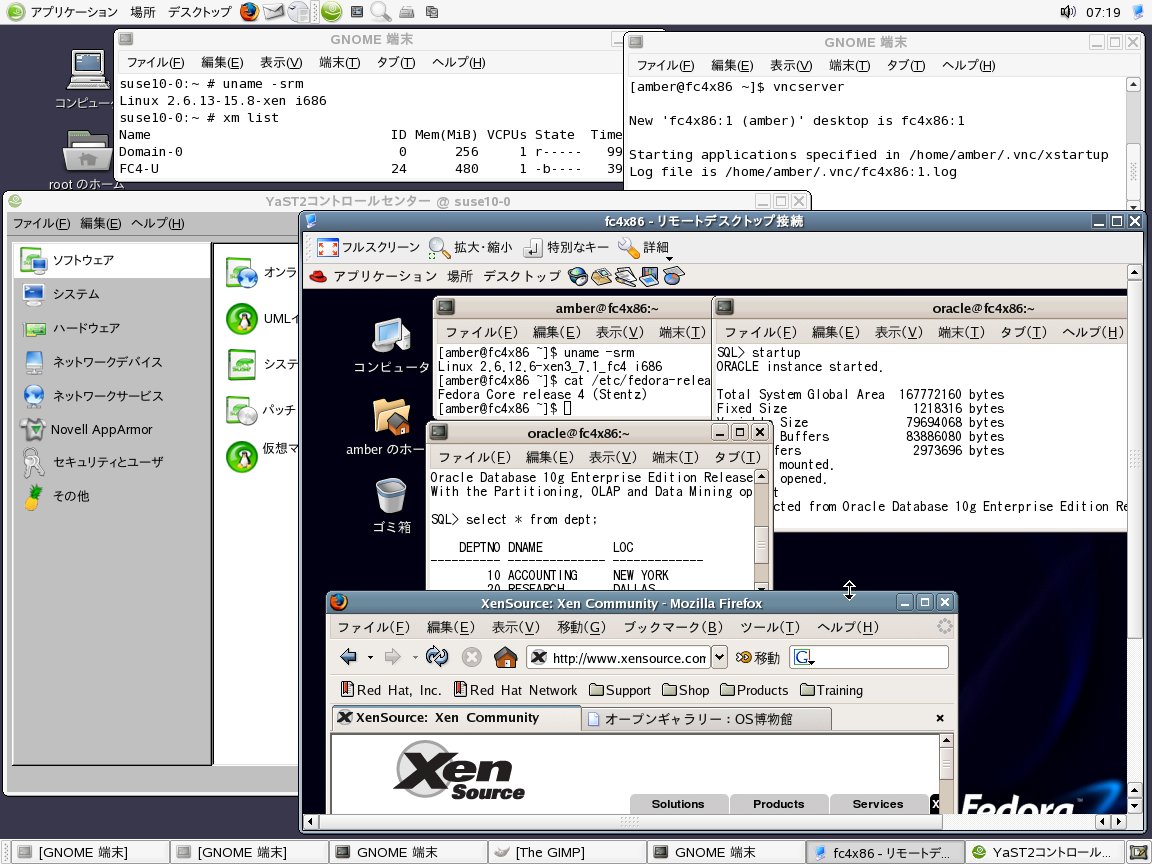The width and height of the screenshot is (1152, 864).
Task: Open the search magnifier in the top panel
Action: pos(380,12)
